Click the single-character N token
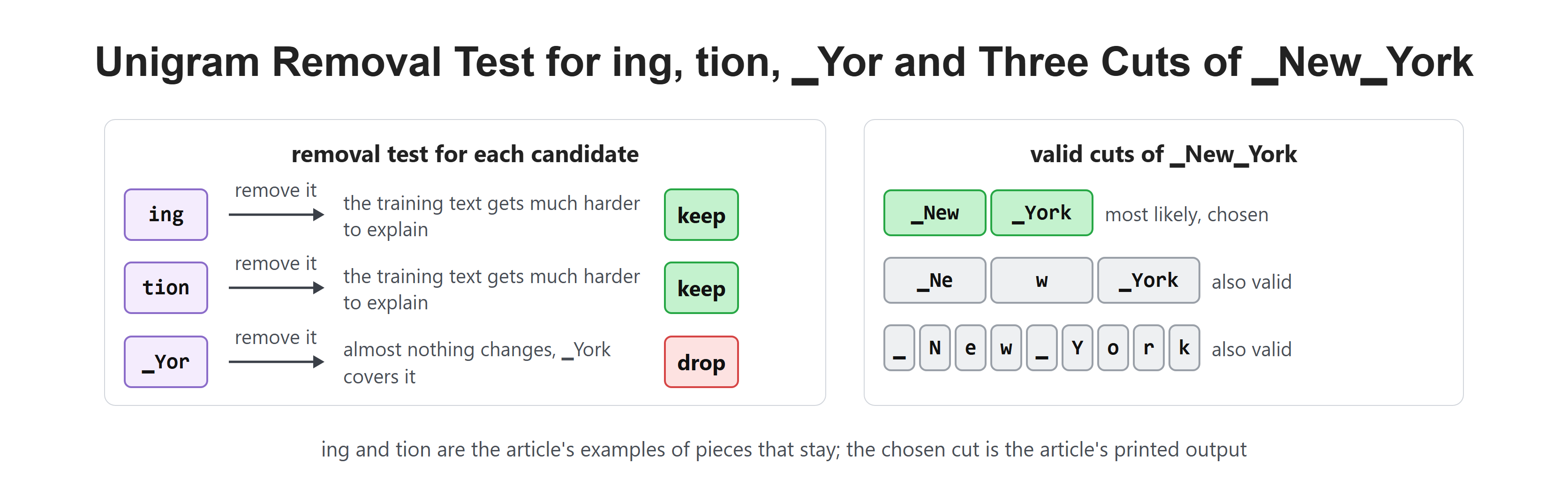 [935, 348]
